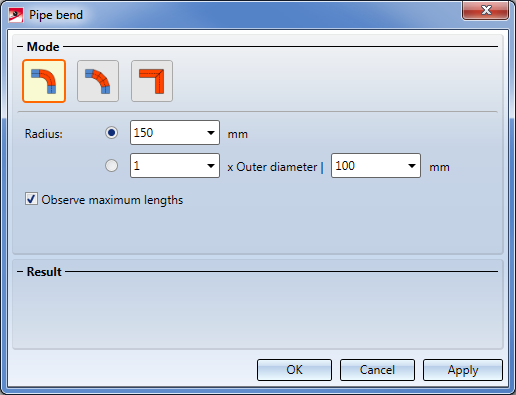Open the factor 1 dropdown arrow
Screen dimensions: 516x395
[211, 166]
